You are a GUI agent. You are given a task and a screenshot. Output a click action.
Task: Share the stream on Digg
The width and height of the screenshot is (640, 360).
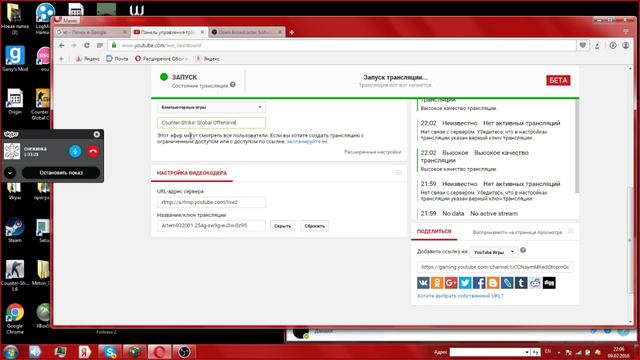[x=549, y=282]
